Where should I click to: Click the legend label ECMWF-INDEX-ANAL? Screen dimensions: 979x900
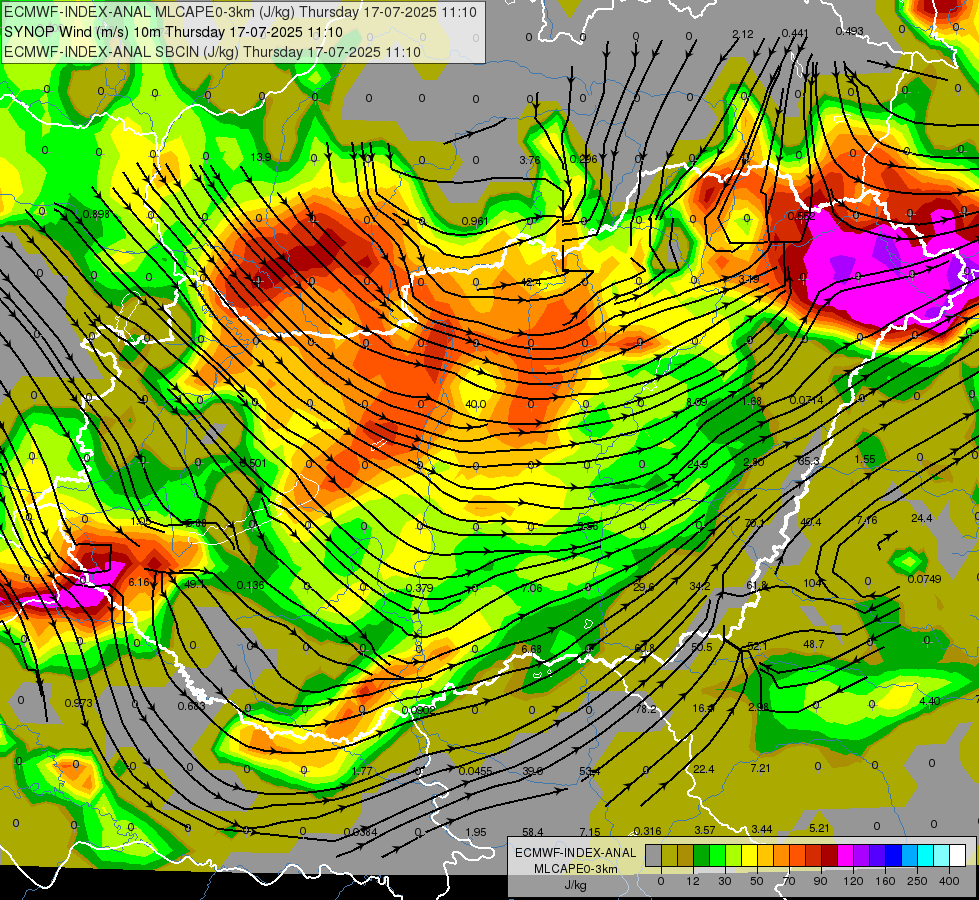(575, 853)
